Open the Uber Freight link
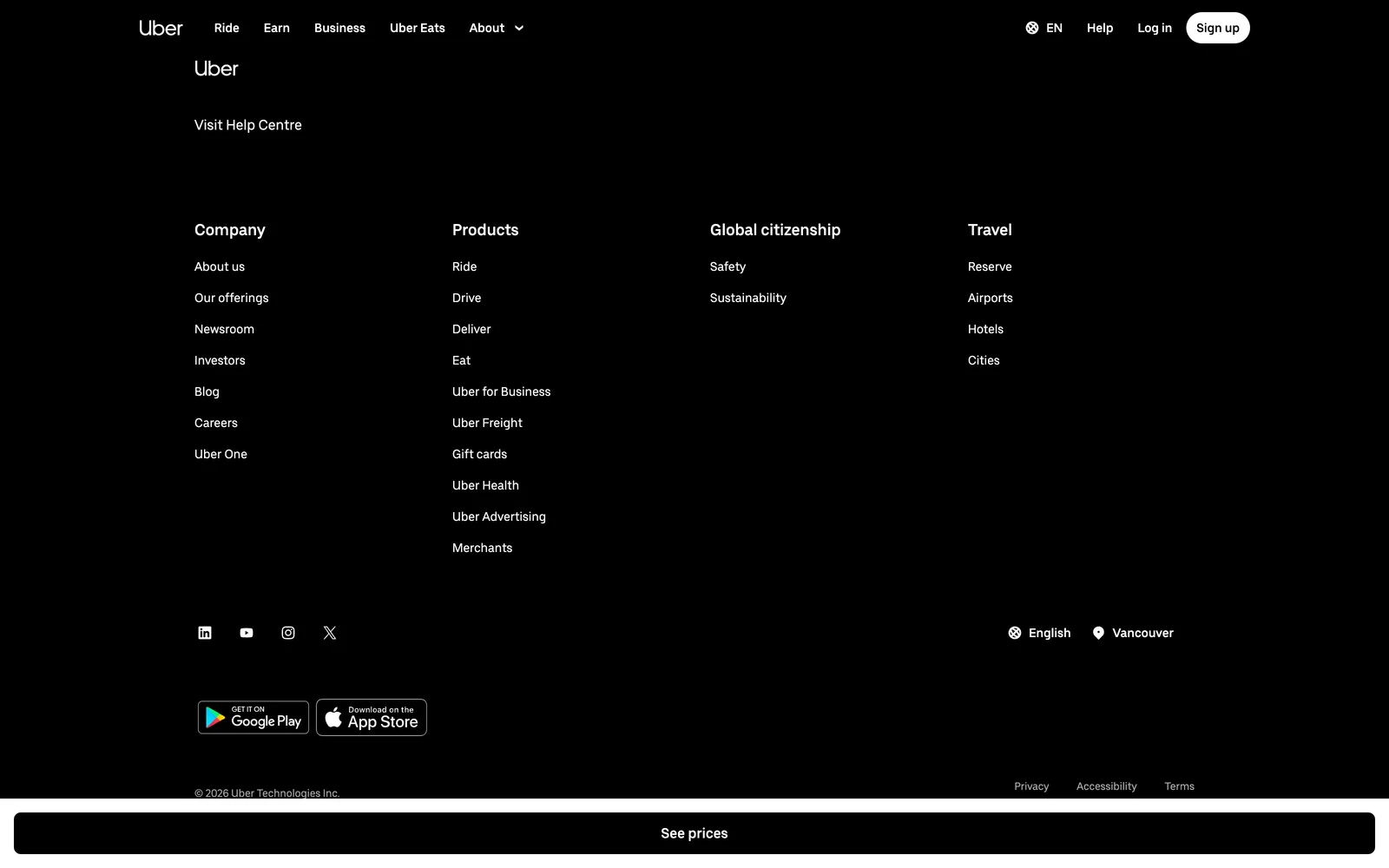Screen dimensions: 1389x868 pyautogui.click(x=487, y=423)
